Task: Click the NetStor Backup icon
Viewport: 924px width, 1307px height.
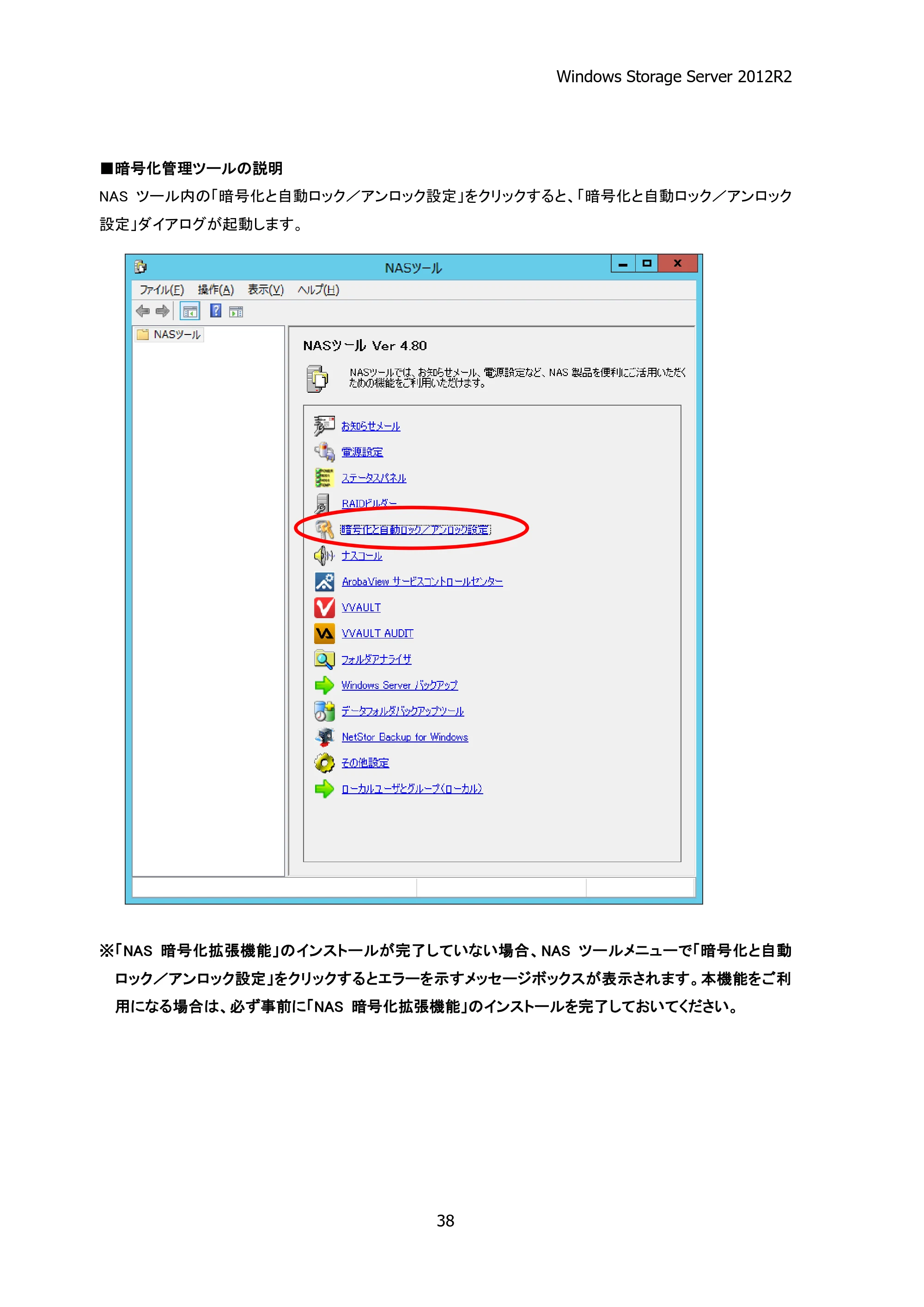Action: point(324,736)
